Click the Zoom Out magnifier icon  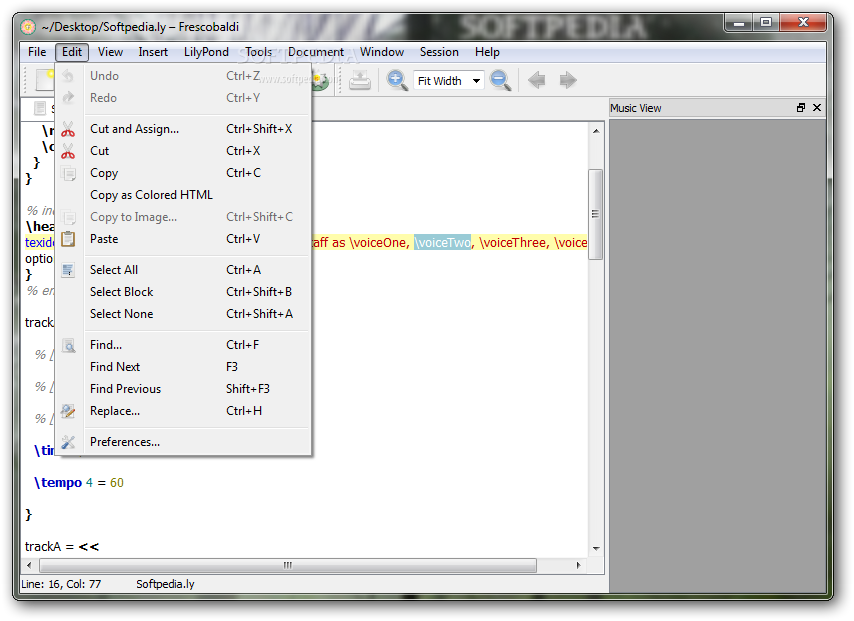pyautogui.click(x=500, y=80)
